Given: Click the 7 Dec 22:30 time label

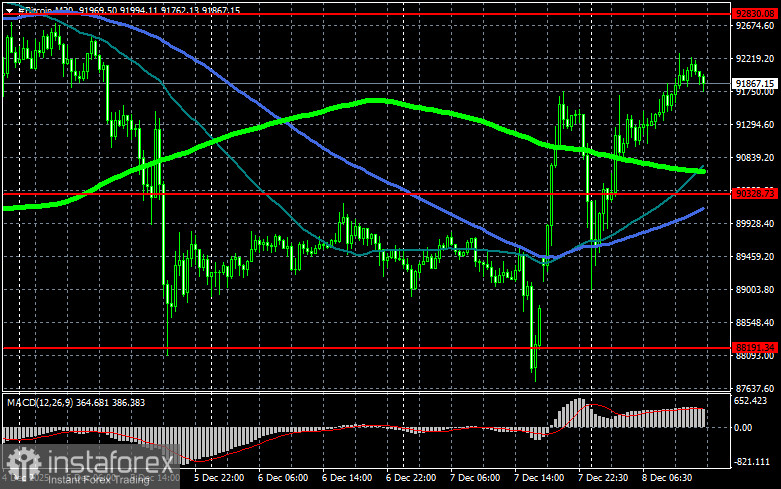Looking at the screenshot, I should coord(603,478).
